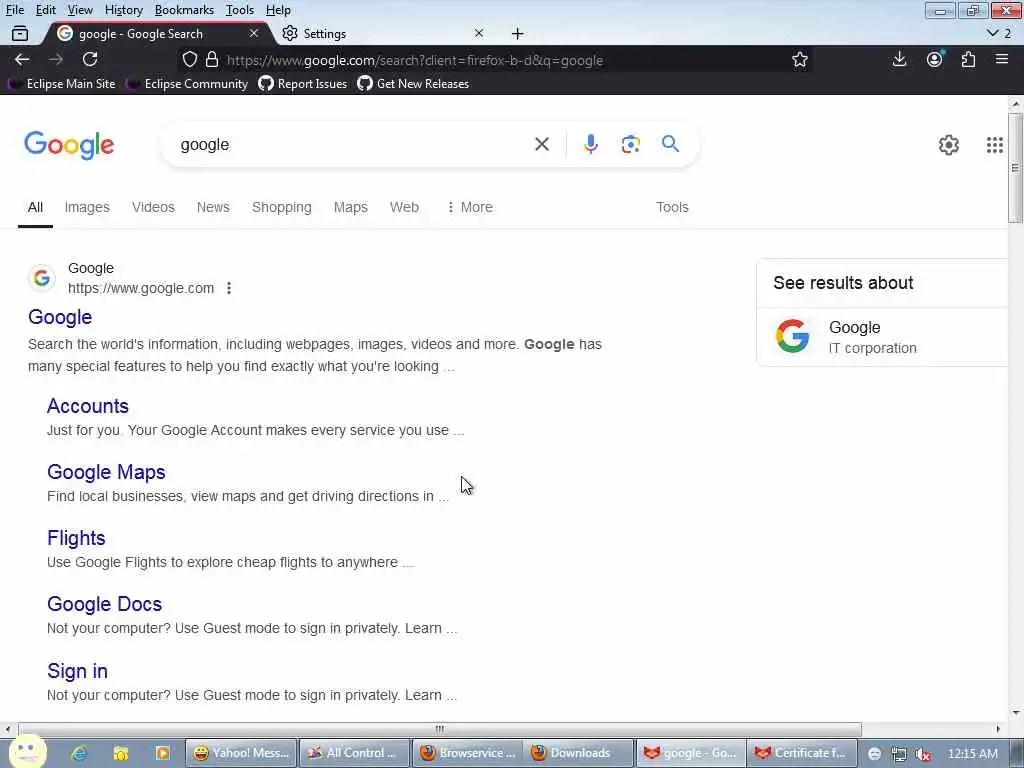Viewport: 1024px width, 768px height.
Task: Open Google quick settings gear
Action: point(948,145)
